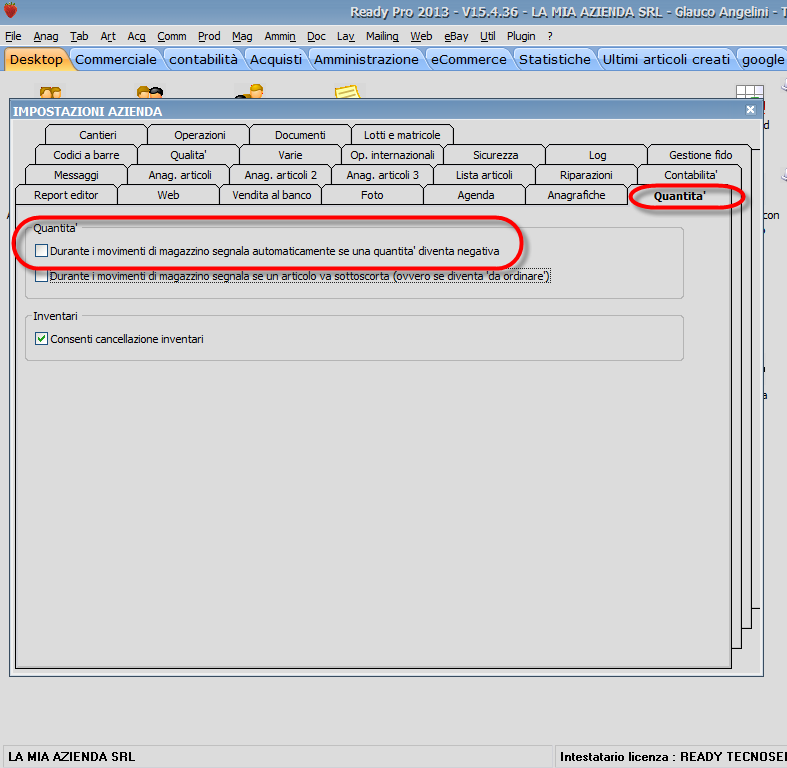Open the Plugin menu
This screenshot has width=787, height=768.
pyautogui.click(x=521, y=36)
